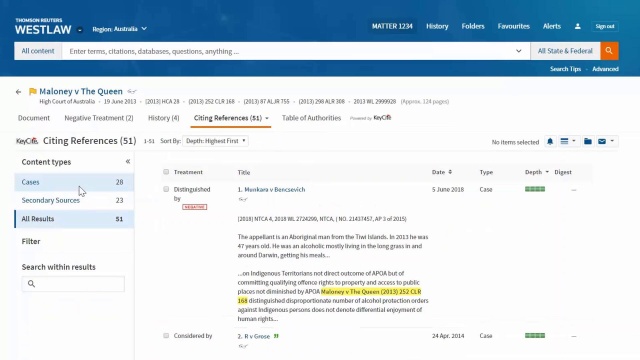This screenshot has height=360, width=640.
Task: Open the Table of Authorities tab
Action: (311, 118)
